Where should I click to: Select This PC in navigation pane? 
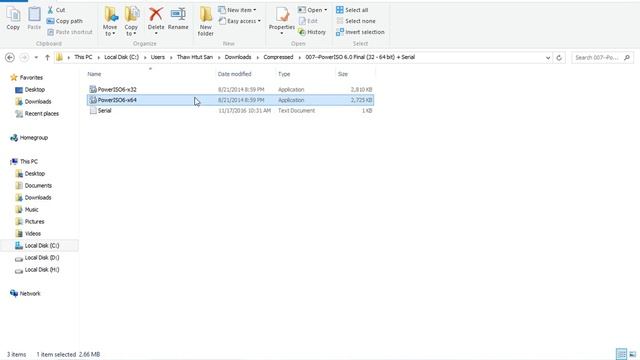[24, 162]
